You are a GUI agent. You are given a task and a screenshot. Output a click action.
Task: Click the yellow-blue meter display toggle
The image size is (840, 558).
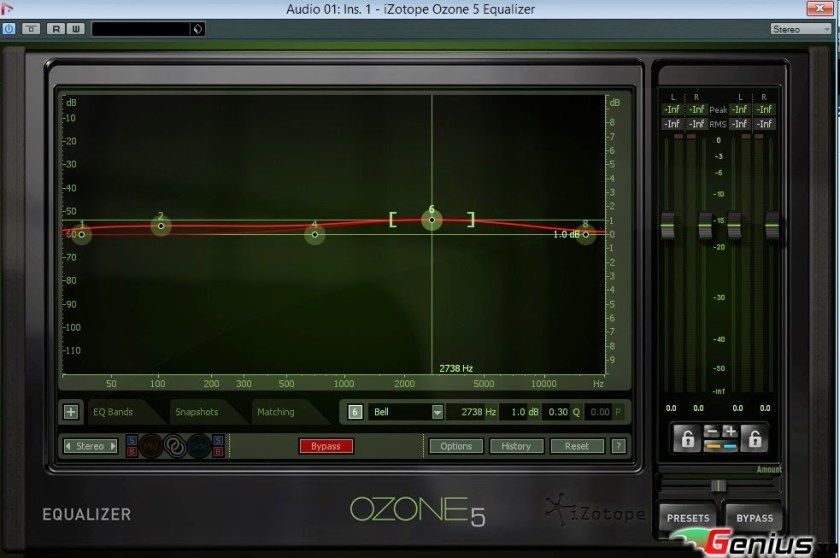(x=721, y=446)
